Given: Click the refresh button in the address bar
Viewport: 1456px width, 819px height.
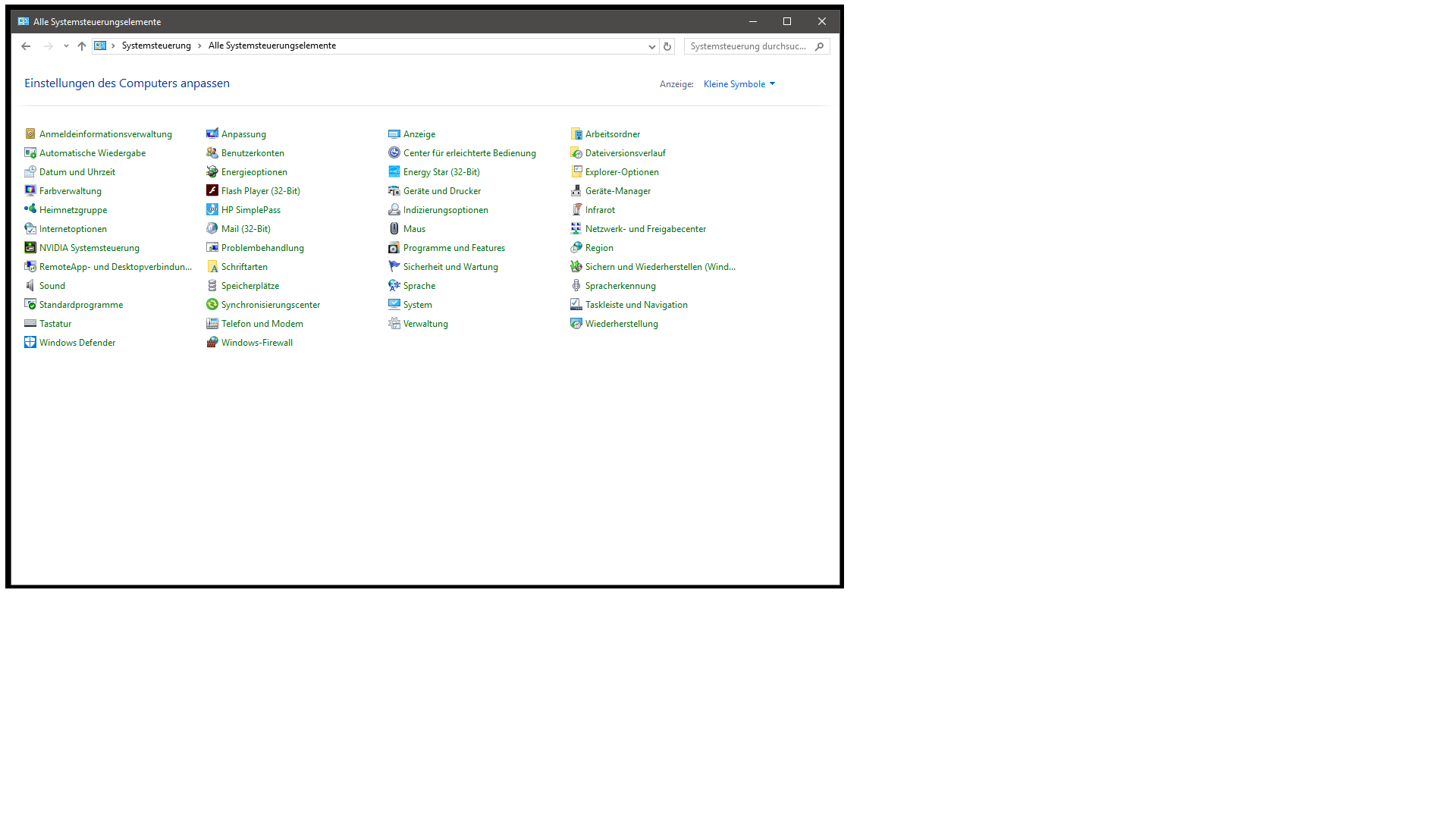Looking at the screenshot, I should [667, 46].
